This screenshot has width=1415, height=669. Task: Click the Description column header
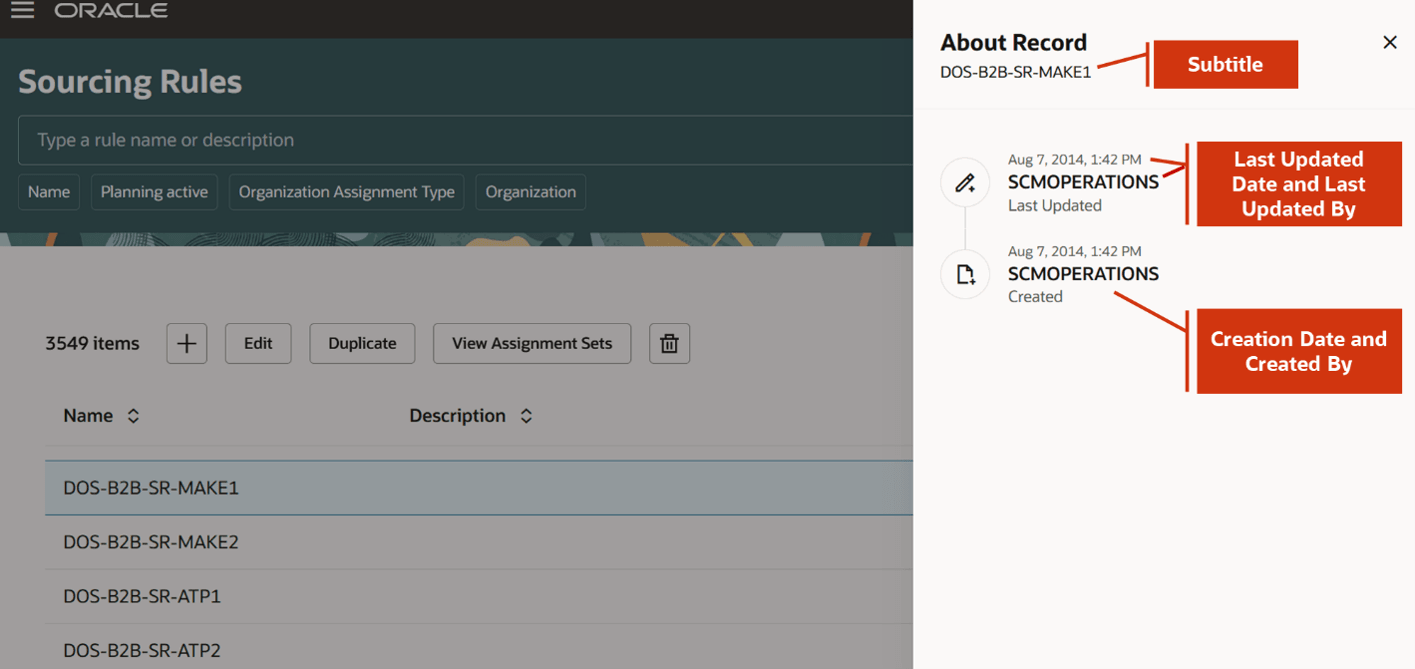(457, 416)
